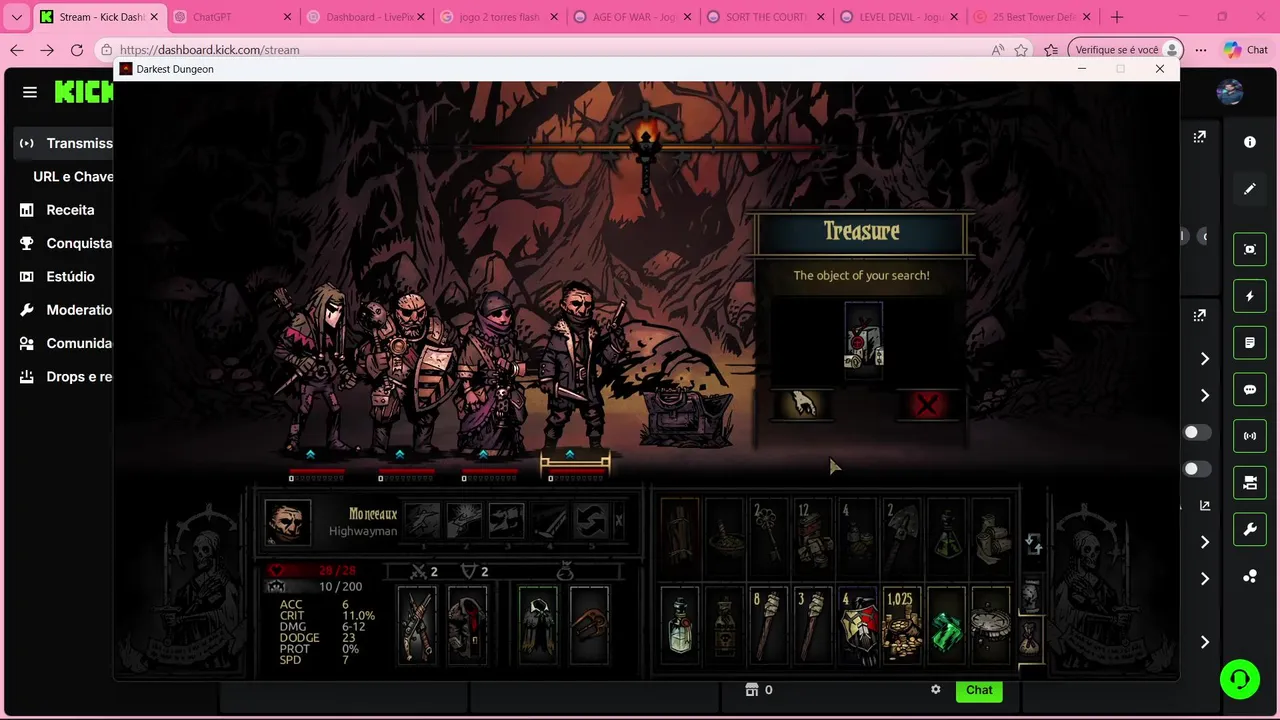Select the green emerald gem

coord(946,626)
